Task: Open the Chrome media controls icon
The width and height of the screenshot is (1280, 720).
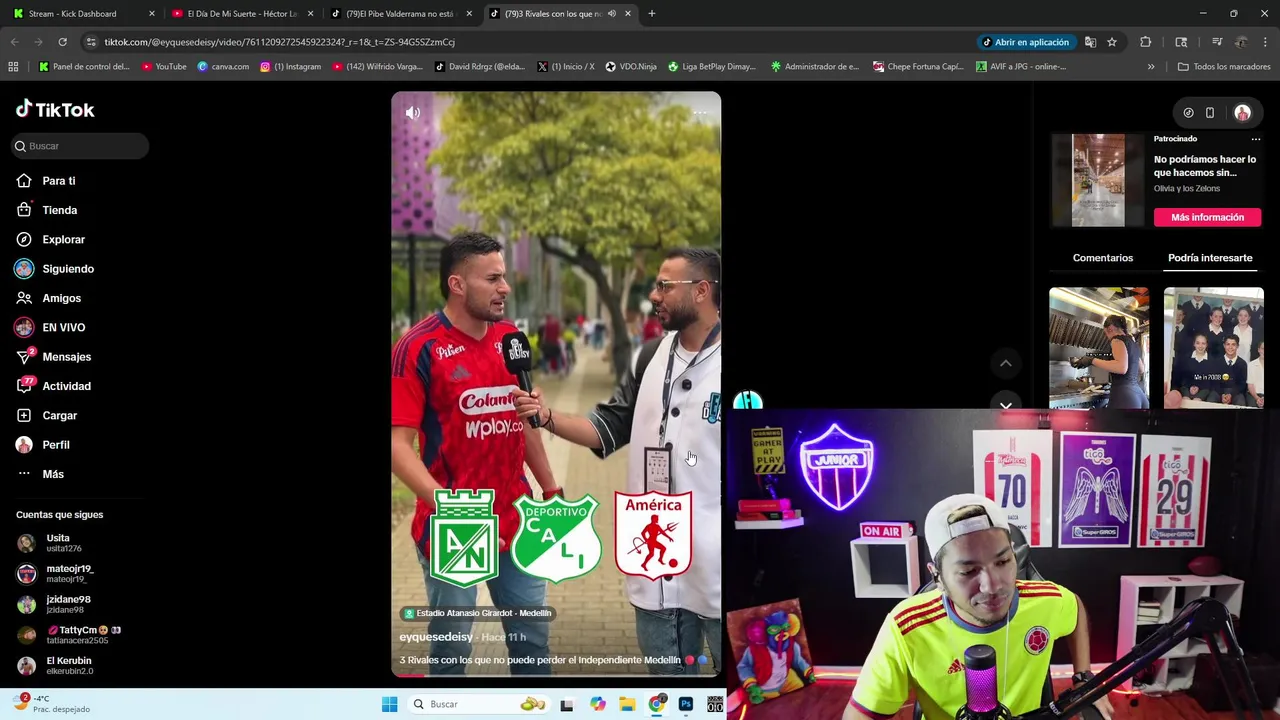Action: tap(1217, 42)
